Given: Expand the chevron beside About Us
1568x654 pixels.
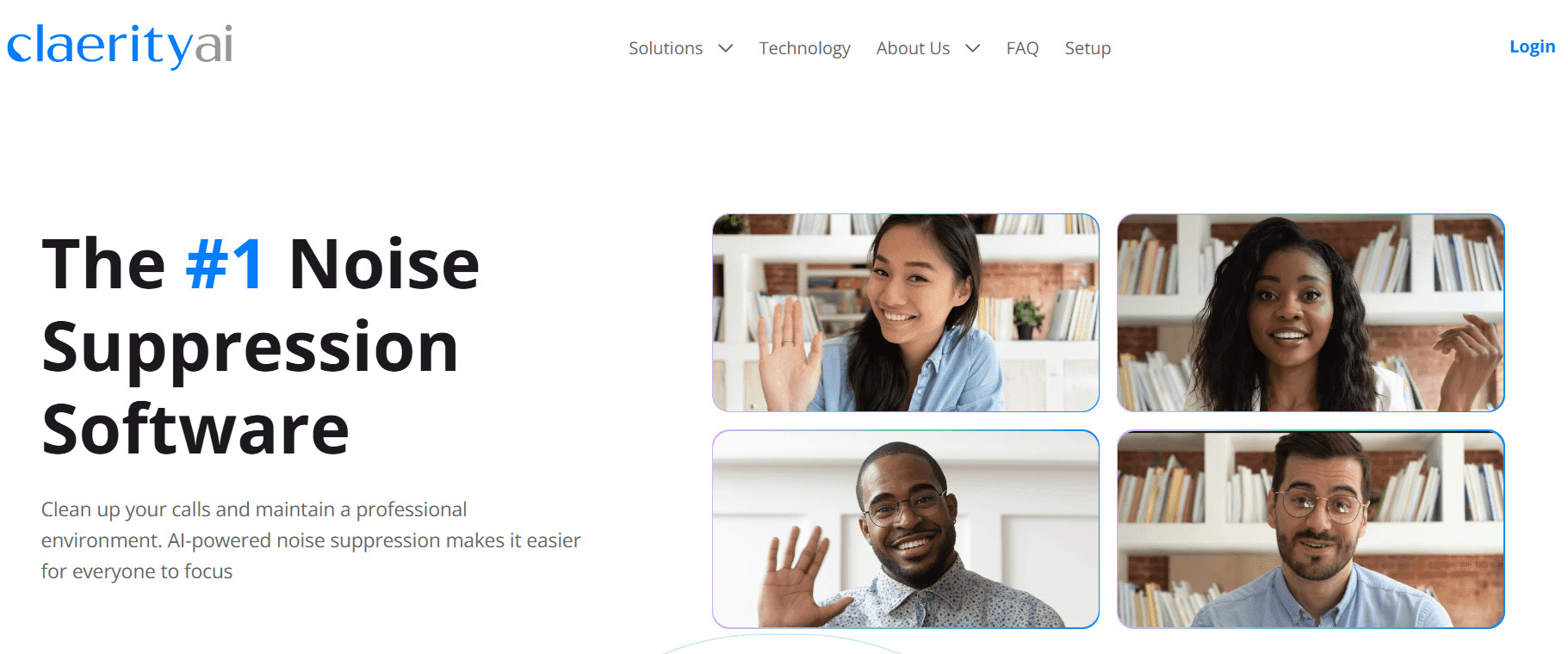Looking at the screenshot, I should pos(973,48).
